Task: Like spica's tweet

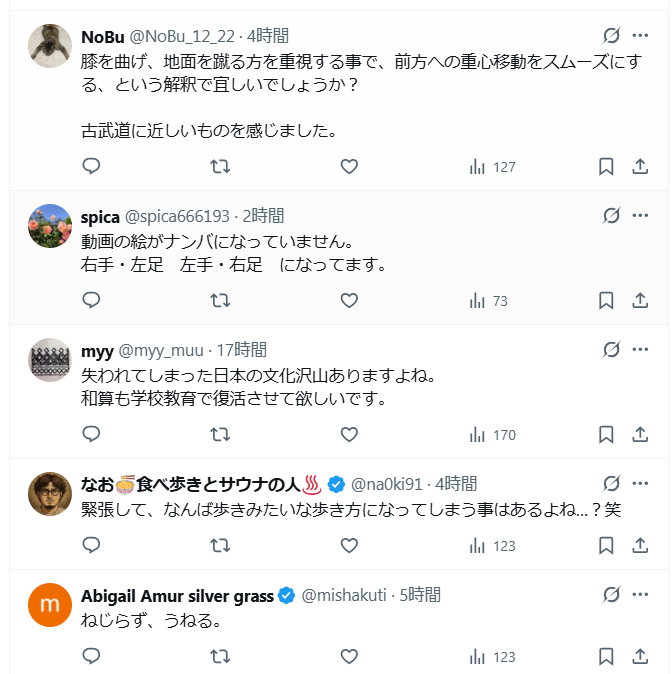Action: (349, 300)
